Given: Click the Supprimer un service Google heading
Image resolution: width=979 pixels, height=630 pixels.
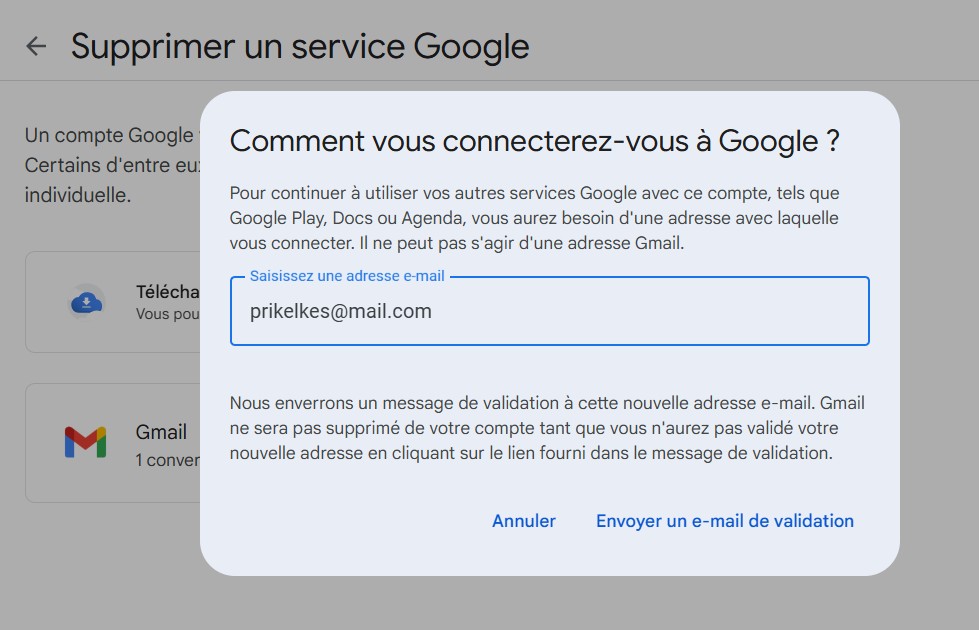Looking at the screenshot, I should (300, 45).
